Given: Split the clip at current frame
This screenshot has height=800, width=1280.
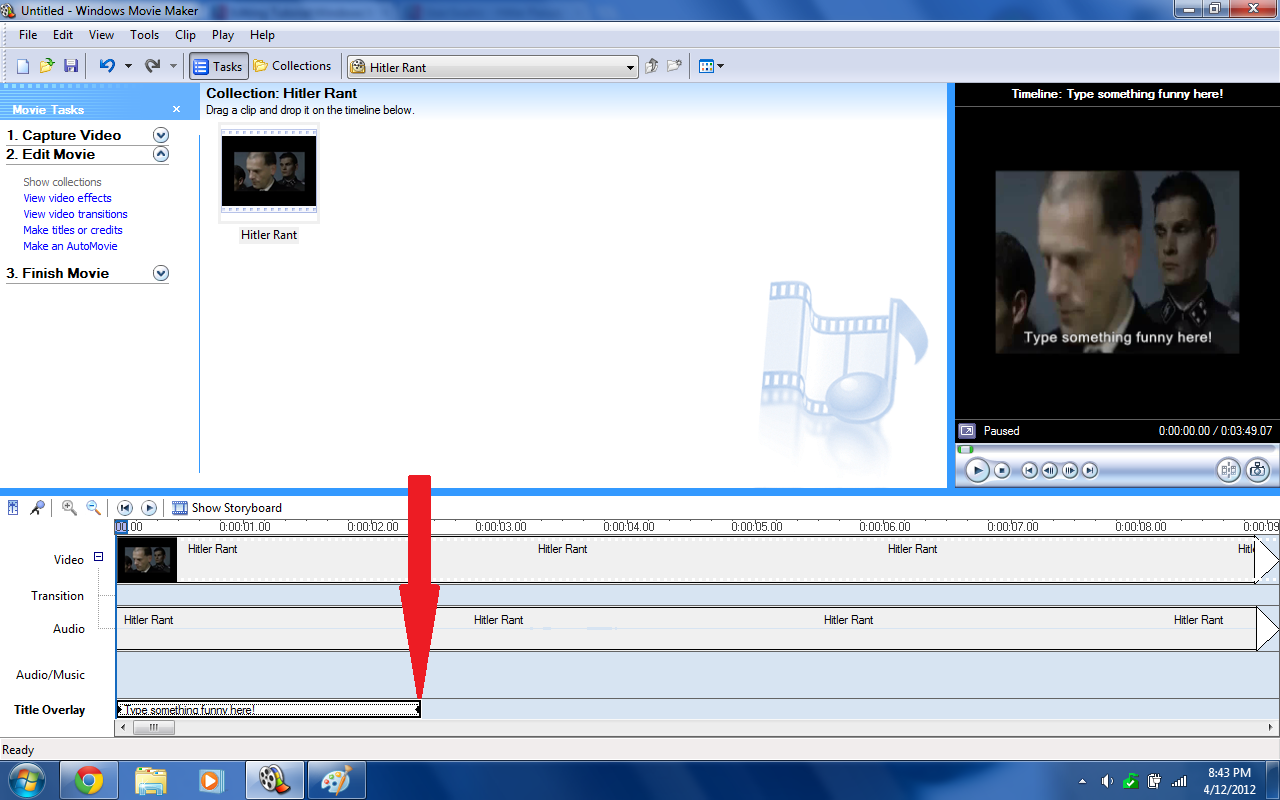Looking at the screenshot, I should pos(1228,470).
